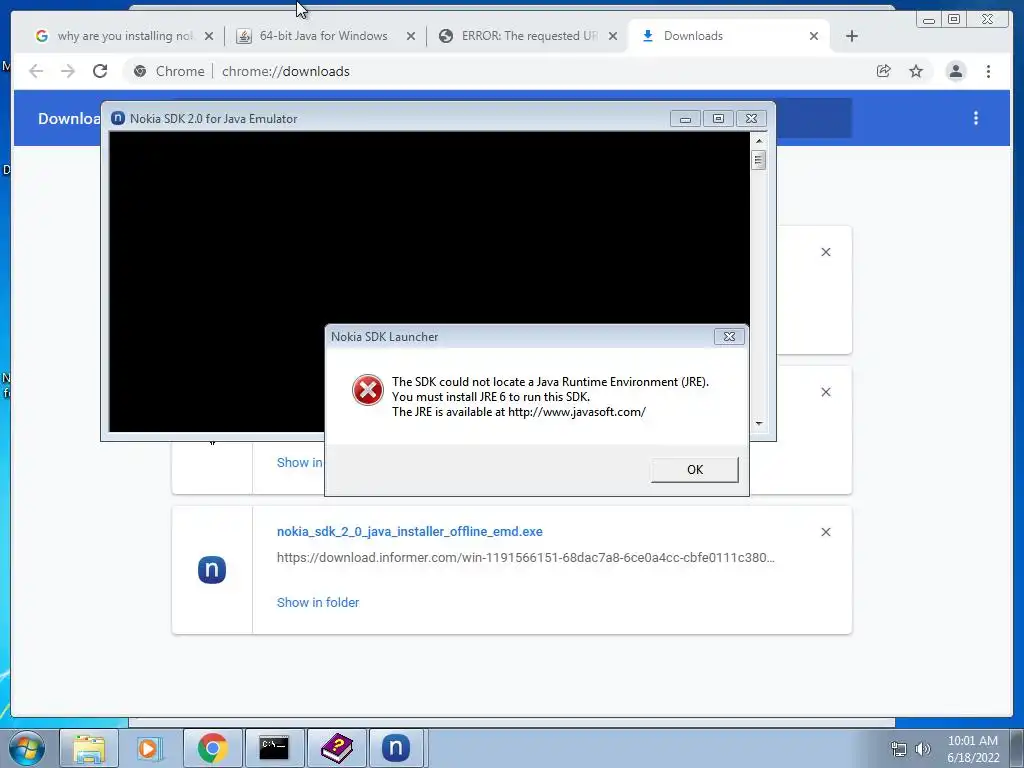Remove first download entry from list

pyautogui.click(x=825, y=252)
